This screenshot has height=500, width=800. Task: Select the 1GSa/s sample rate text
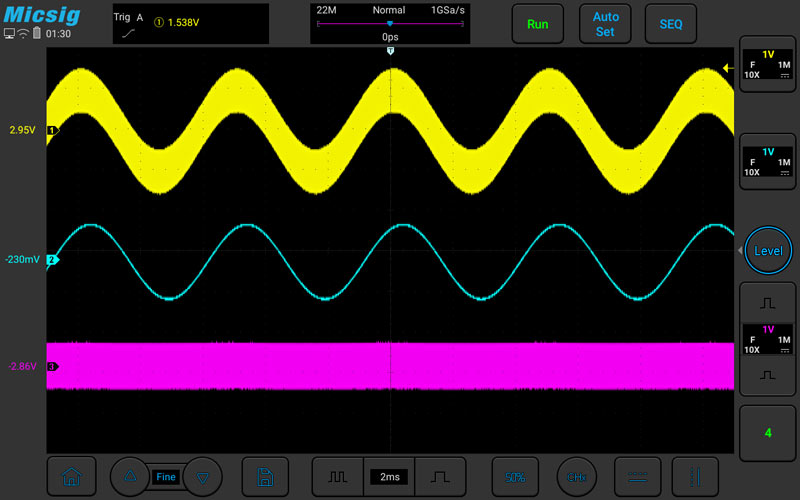[447, 10]
